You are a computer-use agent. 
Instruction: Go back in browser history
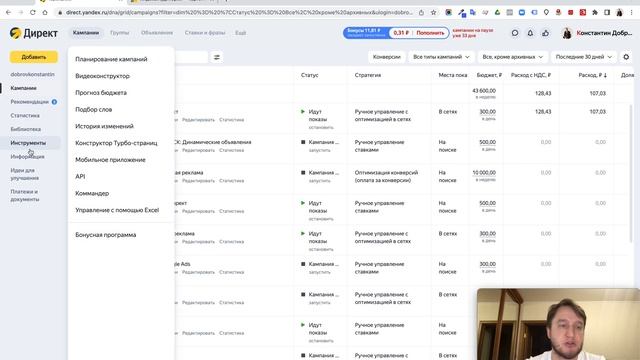click(8, 13)
